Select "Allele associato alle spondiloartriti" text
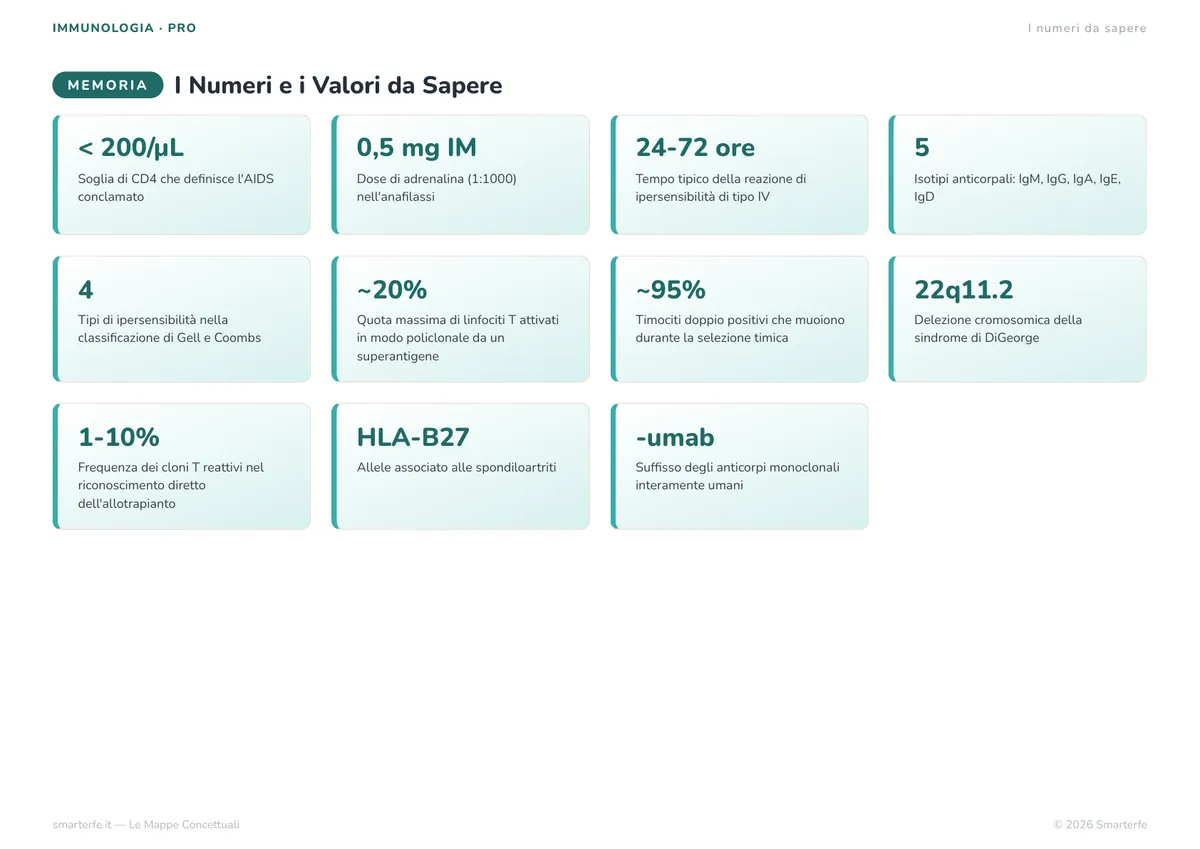This screenshot has height=849, width=1200. 457,467
